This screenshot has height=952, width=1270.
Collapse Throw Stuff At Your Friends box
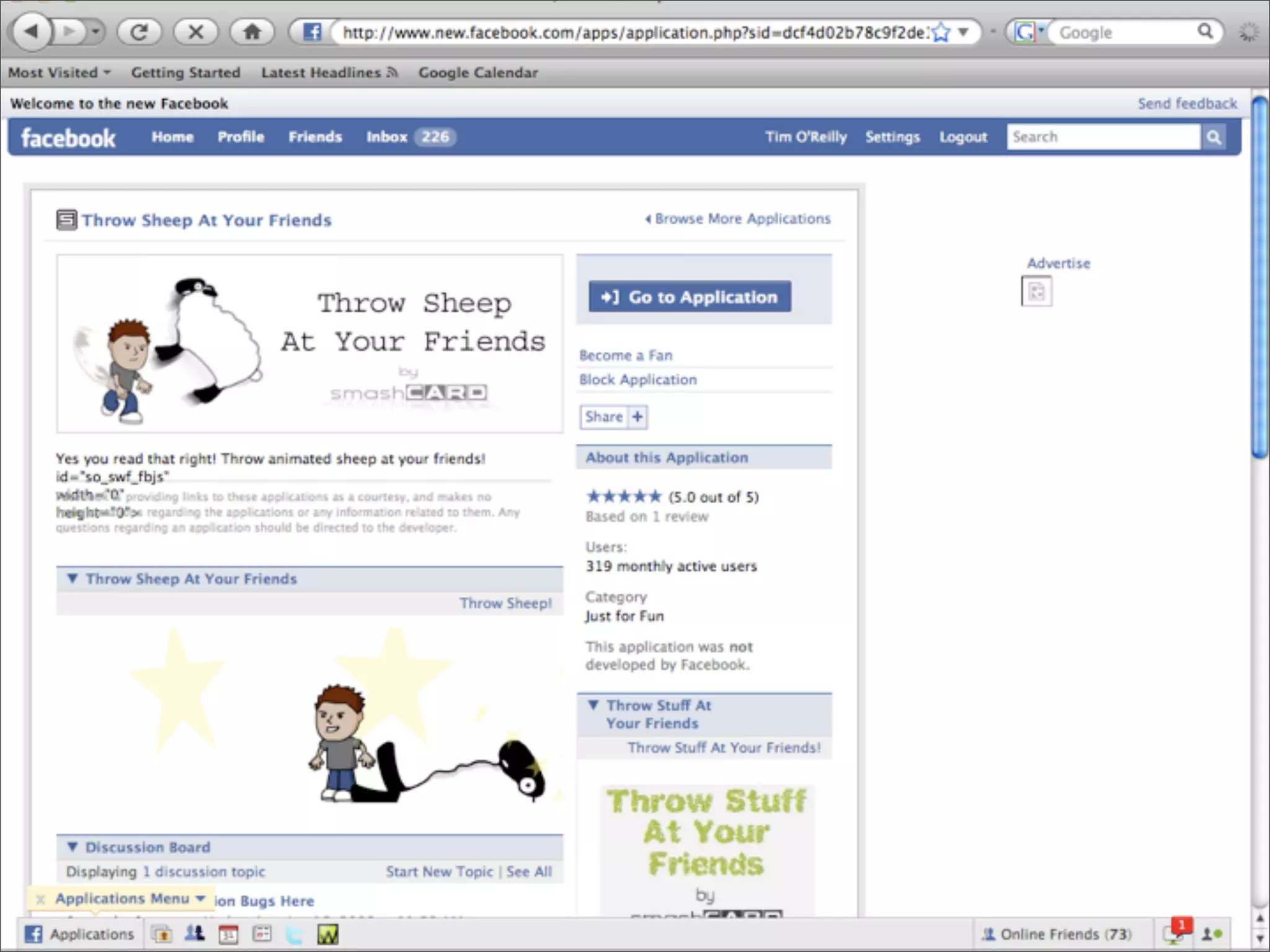(593, 705)
